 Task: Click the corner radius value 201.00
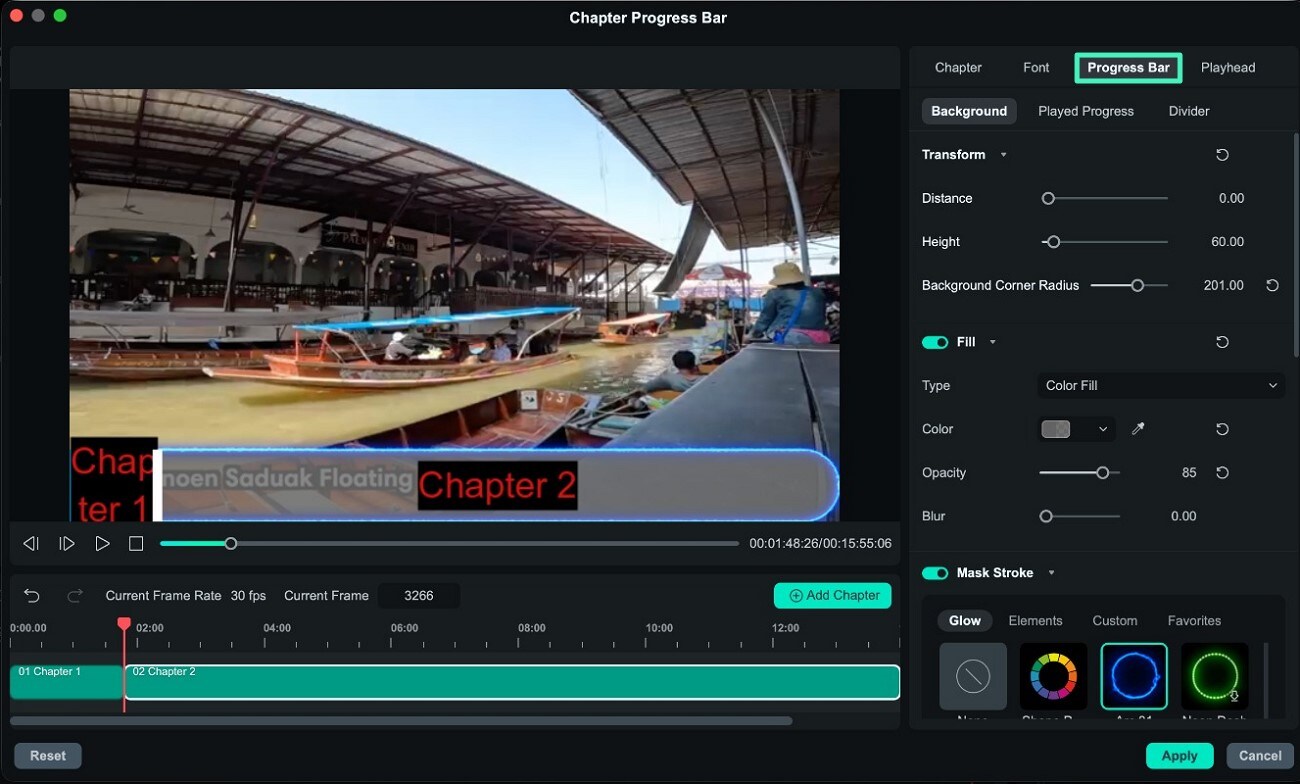1224,285
